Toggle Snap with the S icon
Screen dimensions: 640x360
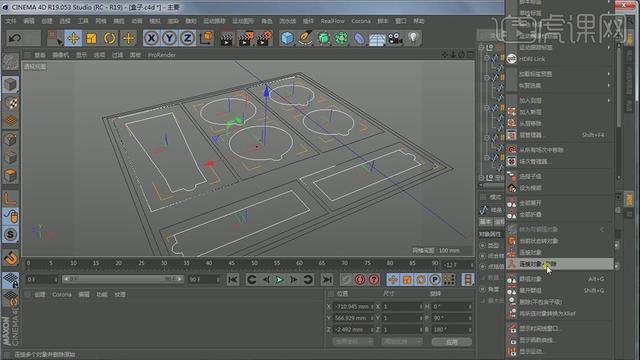pos(10,235)
